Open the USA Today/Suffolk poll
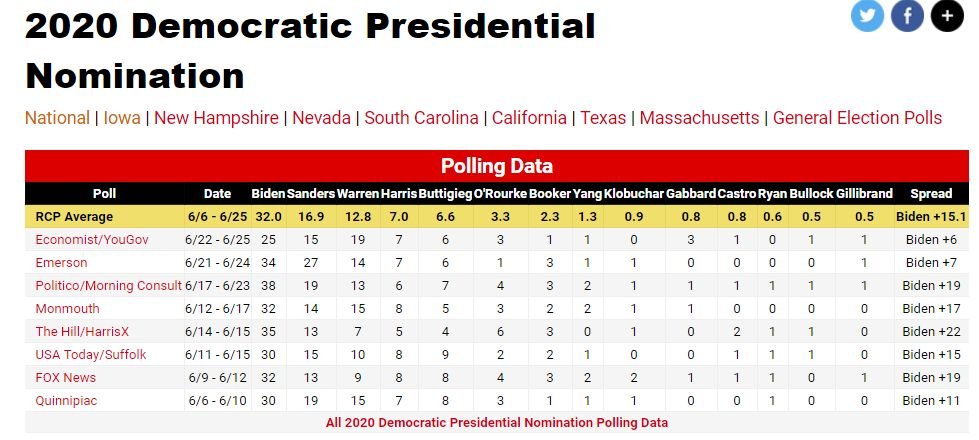979x440 pixels. coord(91,354)
